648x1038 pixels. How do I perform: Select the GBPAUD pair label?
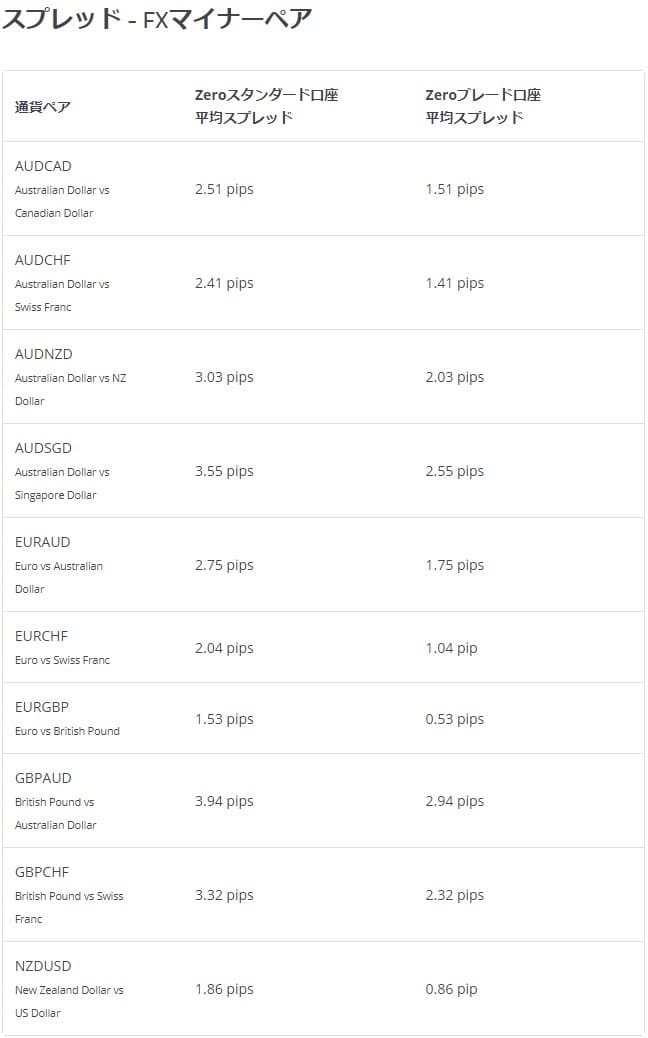[x=43, y=778]
